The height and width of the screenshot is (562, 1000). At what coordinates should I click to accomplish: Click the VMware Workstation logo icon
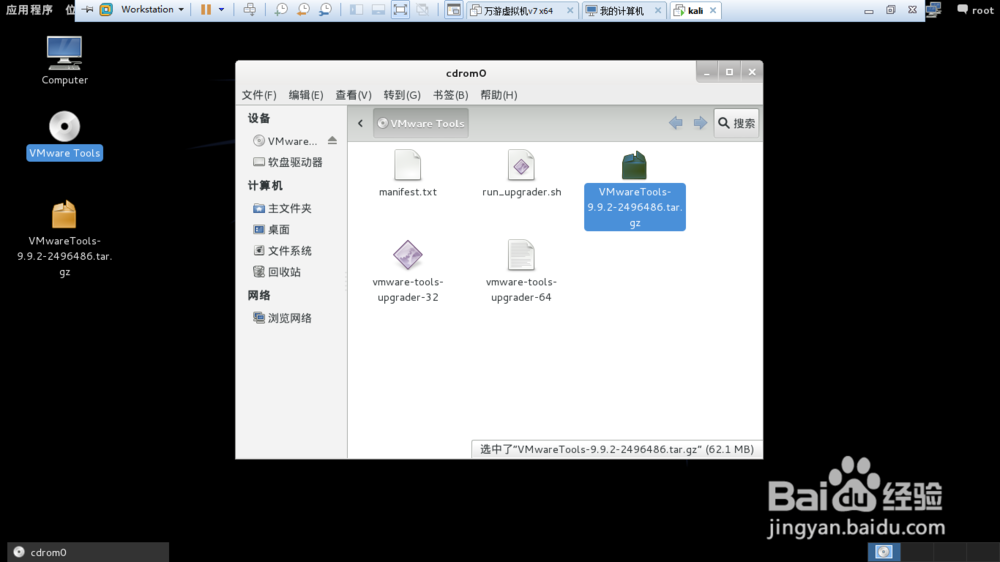pyautogui.click(x=106, y=10)
